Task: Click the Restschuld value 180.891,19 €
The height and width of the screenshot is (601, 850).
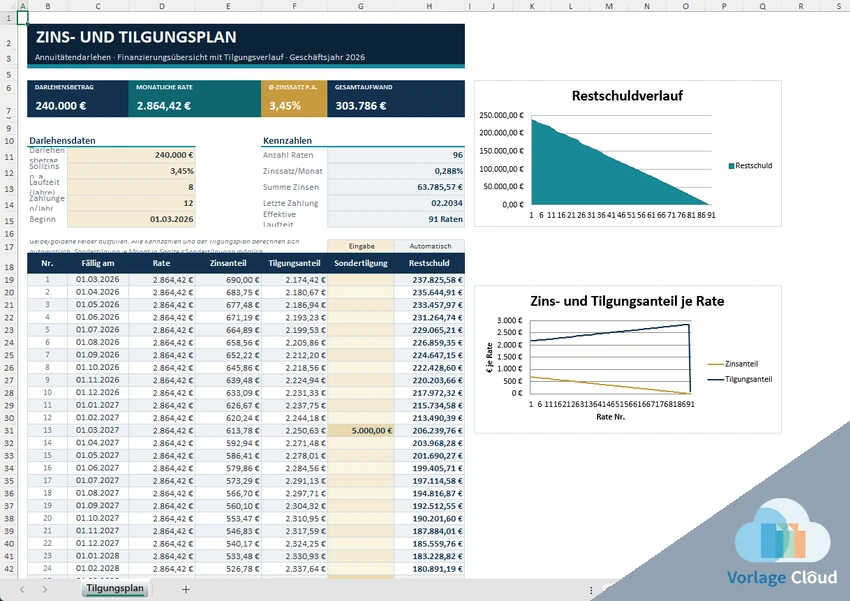Action: pos(430,569)
